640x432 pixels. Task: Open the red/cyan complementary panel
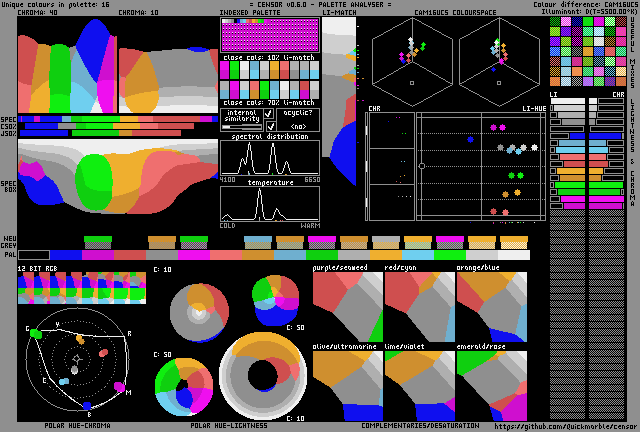[420, 307]
